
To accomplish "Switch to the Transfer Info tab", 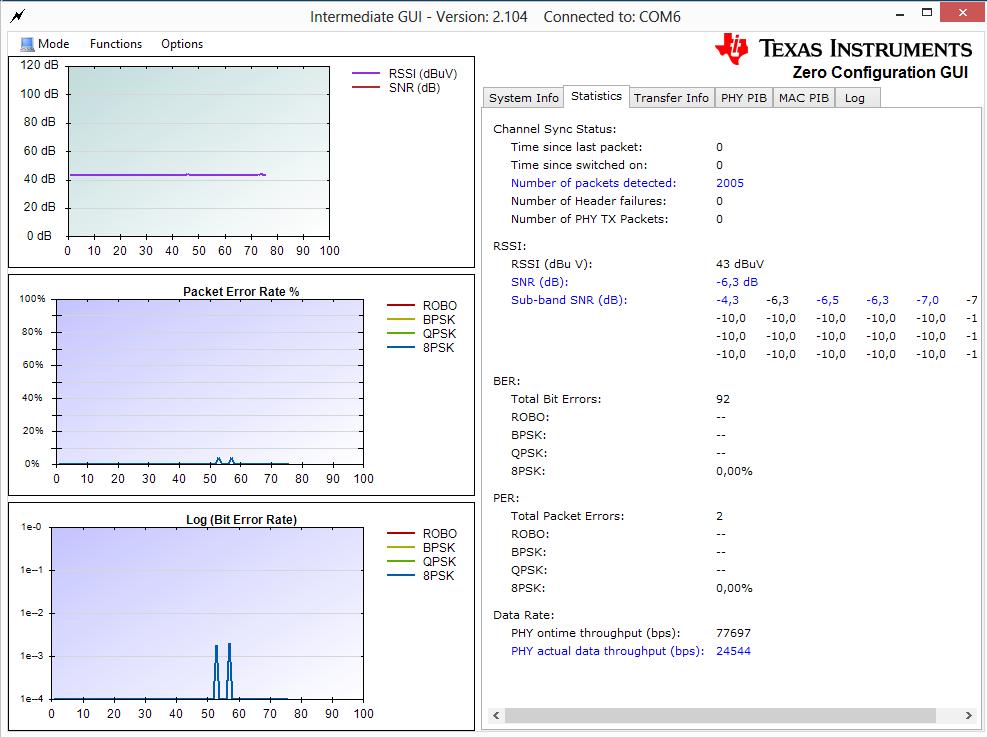I will (671, 98).
